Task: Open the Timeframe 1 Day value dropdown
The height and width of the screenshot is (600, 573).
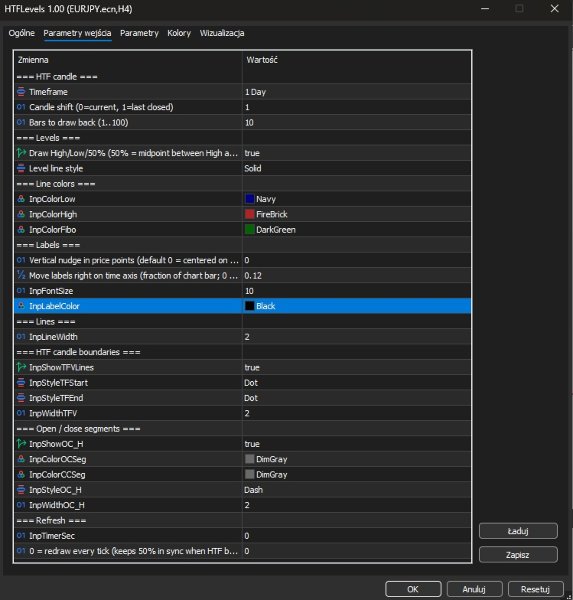Action: 356,92
